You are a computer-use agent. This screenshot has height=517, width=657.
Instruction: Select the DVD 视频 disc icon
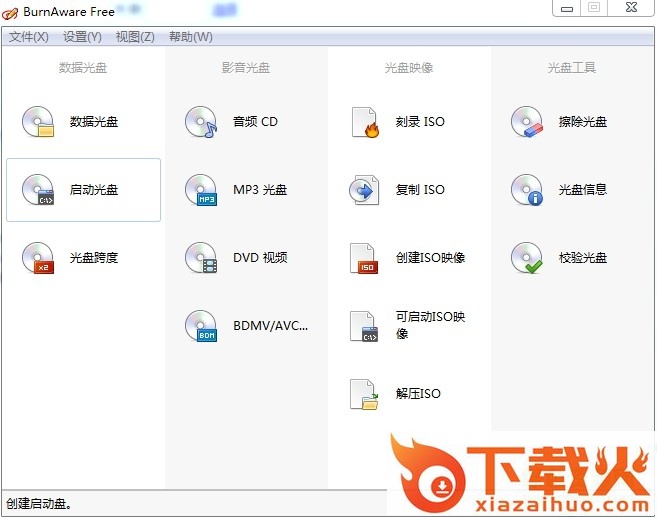(x=201, y=258)
